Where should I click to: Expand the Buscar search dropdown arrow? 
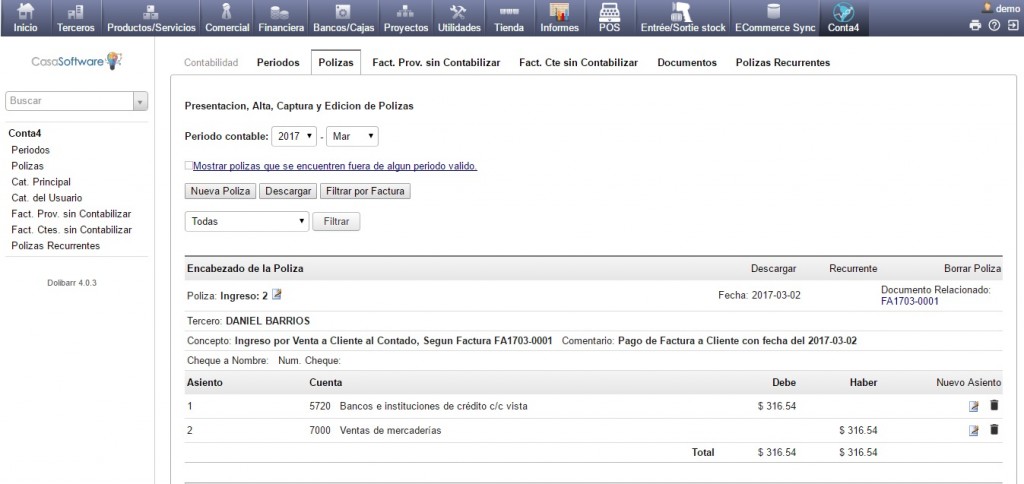(140, 101)
